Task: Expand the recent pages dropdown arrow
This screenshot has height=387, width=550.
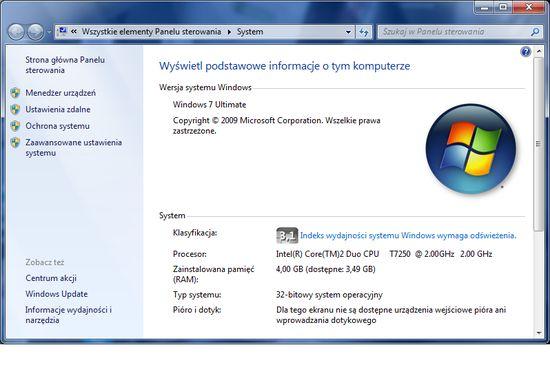Action: point(49,32)
